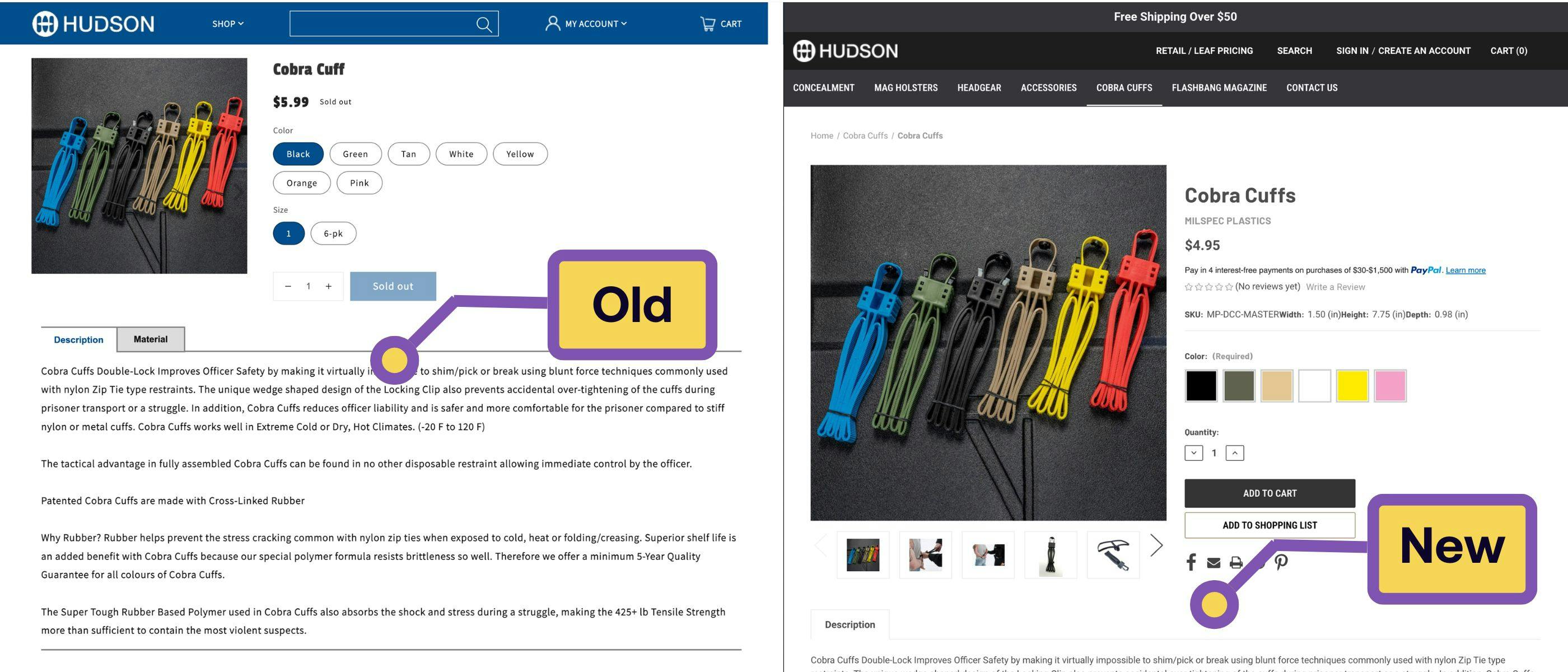Decrease quantity with down chevron on new site
Screen dimensions: 1568x672
pos(1193,453)
